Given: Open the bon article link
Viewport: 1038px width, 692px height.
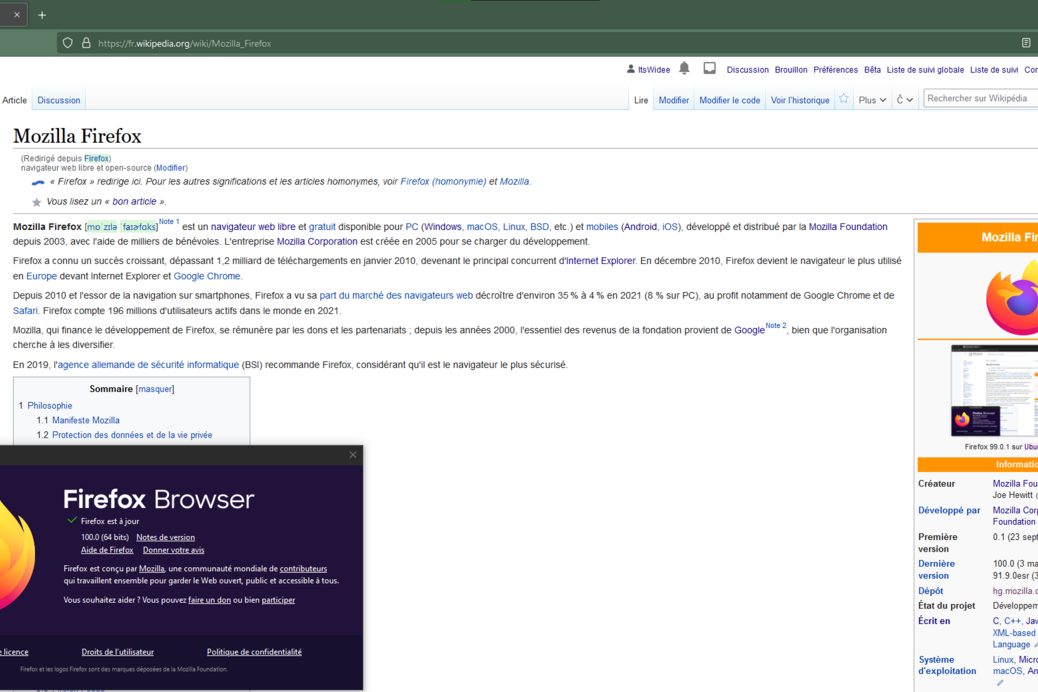Looking at the screenshot, I should tap(134, 201).
